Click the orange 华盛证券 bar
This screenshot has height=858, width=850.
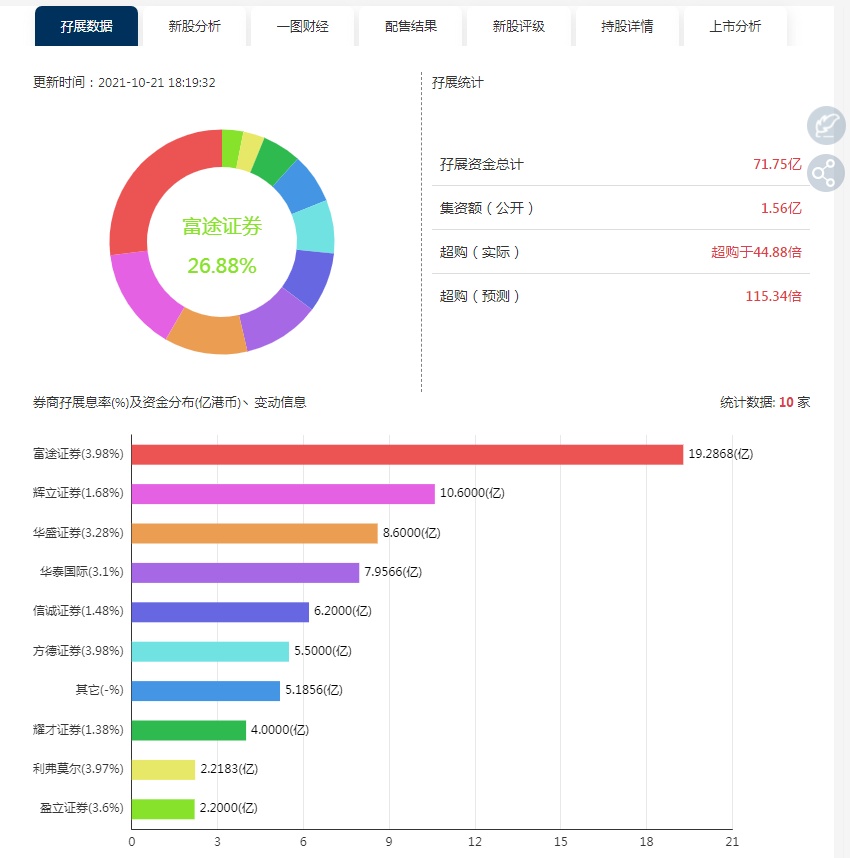click(x=254, y=533)
